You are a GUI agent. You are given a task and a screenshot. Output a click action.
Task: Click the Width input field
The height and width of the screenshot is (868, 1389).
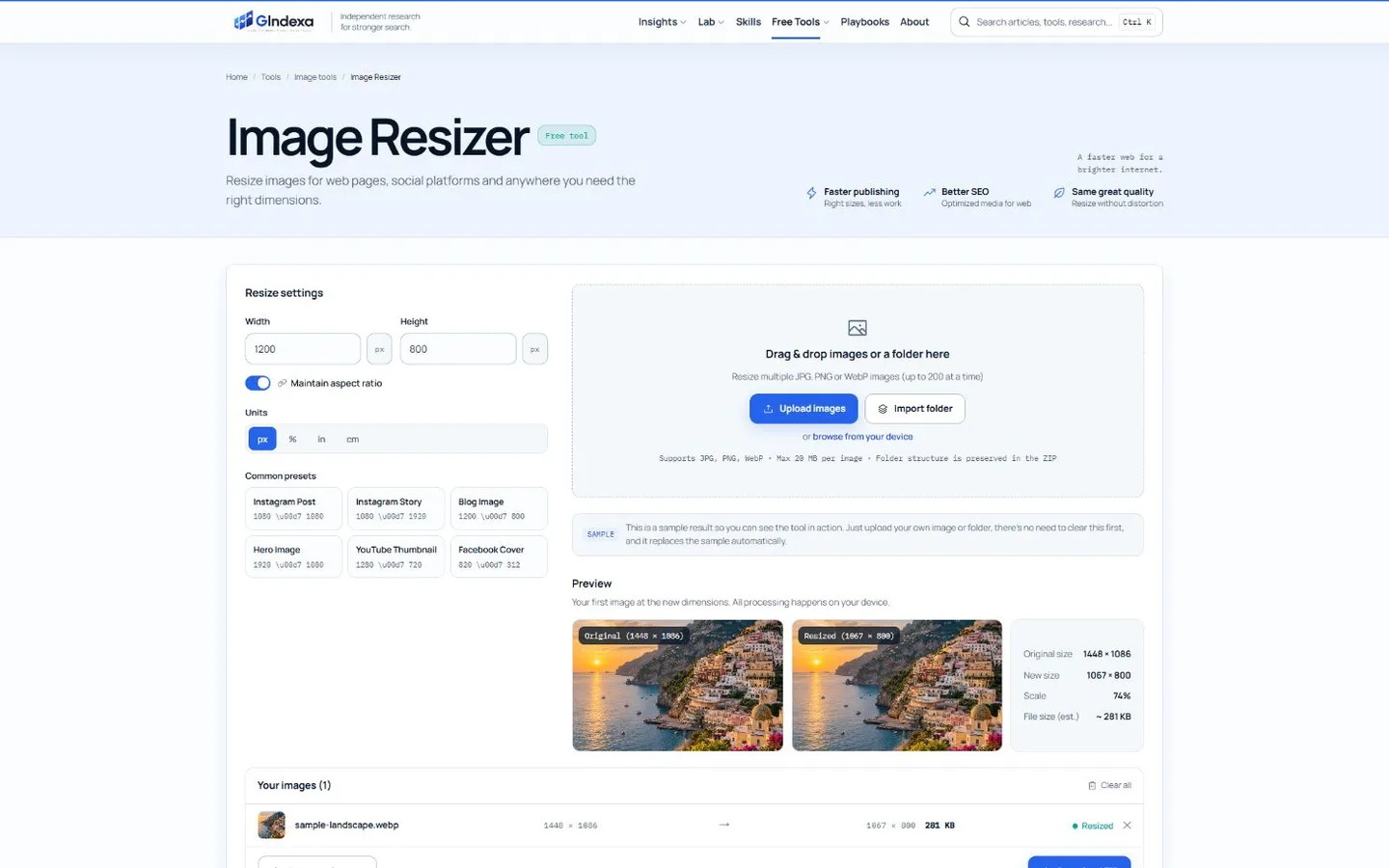coord(303,349)
